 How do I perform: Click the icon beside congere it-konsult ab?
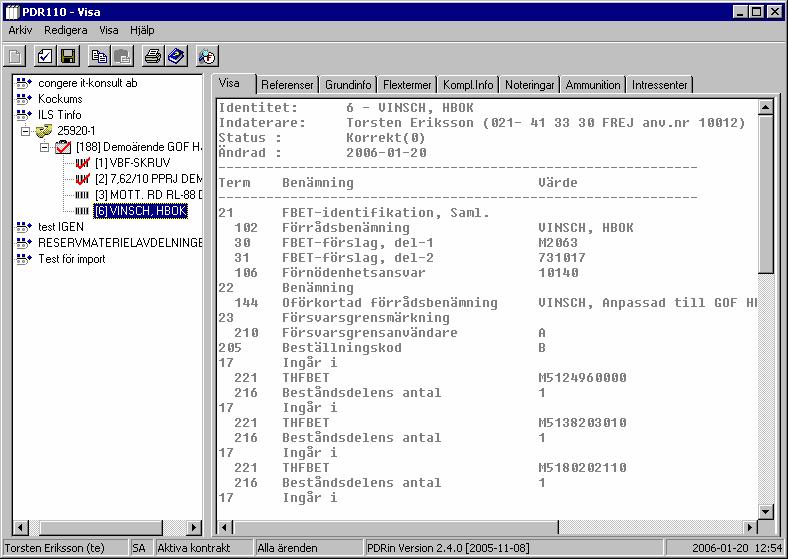[x=24, y=83]
